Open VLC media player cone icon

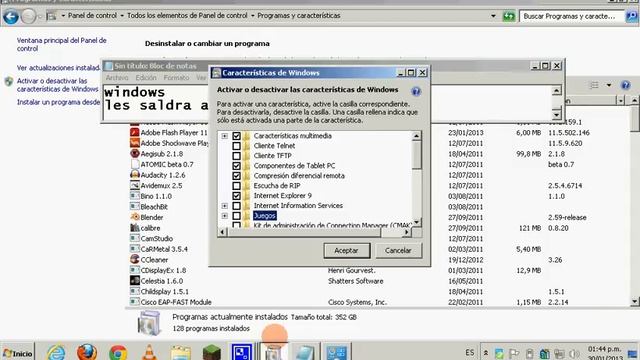pyautogui.click(x=149, y=352)
